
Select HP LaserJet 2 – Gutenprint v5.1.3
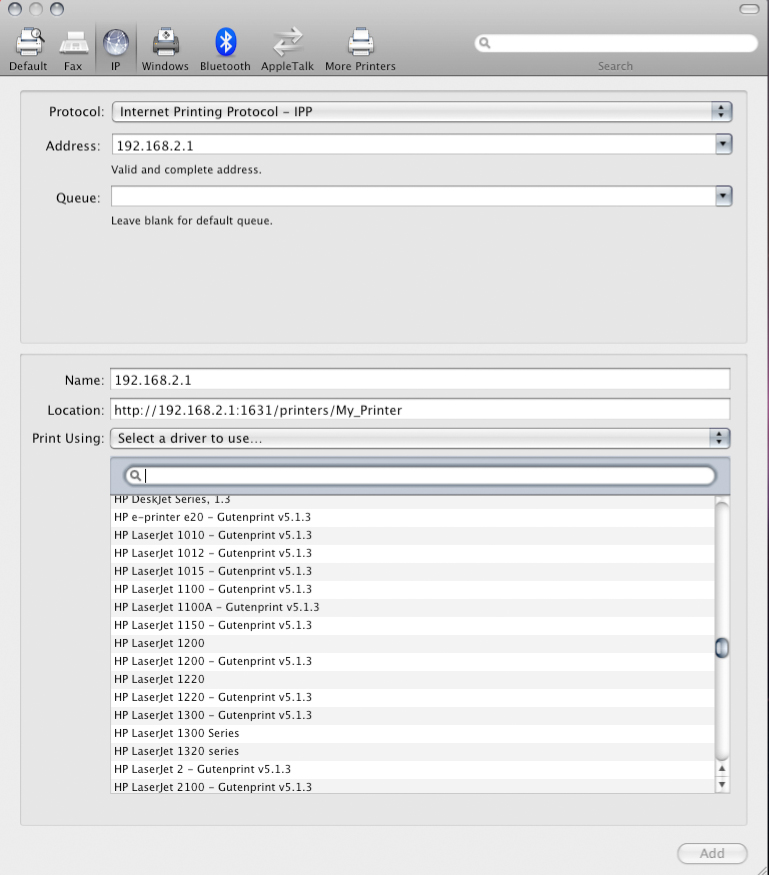(x=412, y=769)
